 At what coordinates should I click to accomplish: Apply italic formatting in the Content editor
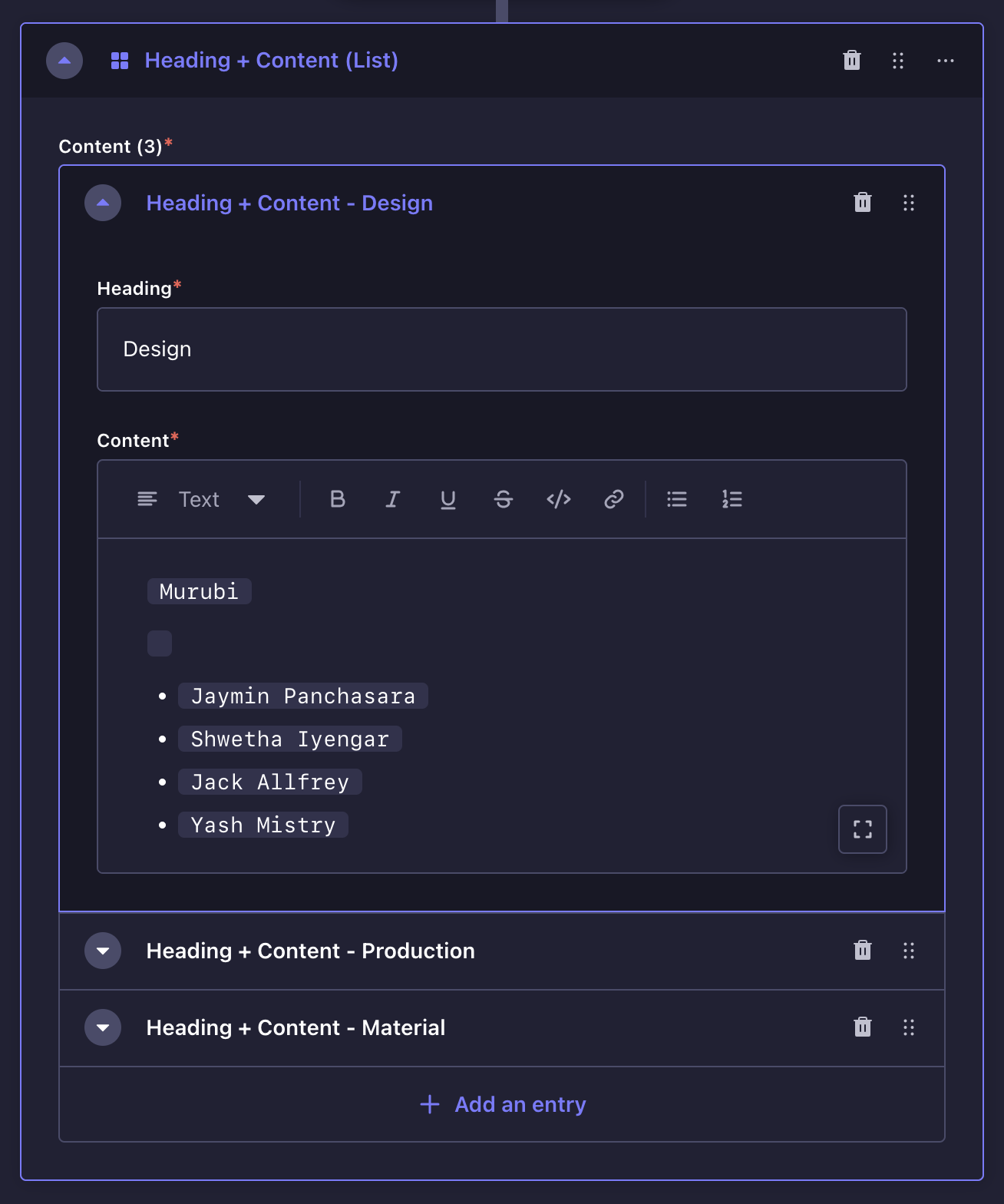(392, 499)
